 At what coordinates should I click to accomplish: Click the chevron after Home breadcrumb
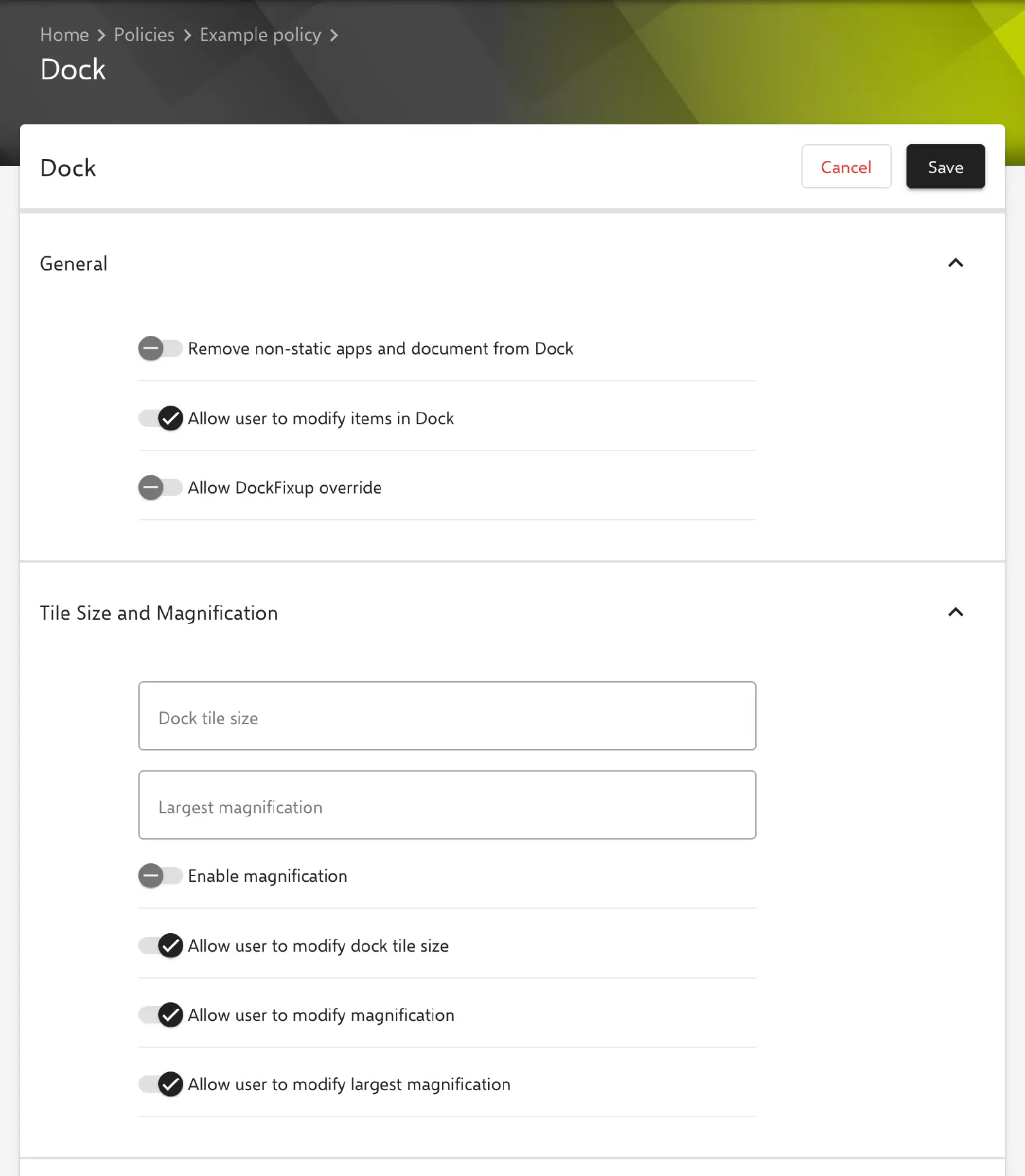(x=101, y=35)
